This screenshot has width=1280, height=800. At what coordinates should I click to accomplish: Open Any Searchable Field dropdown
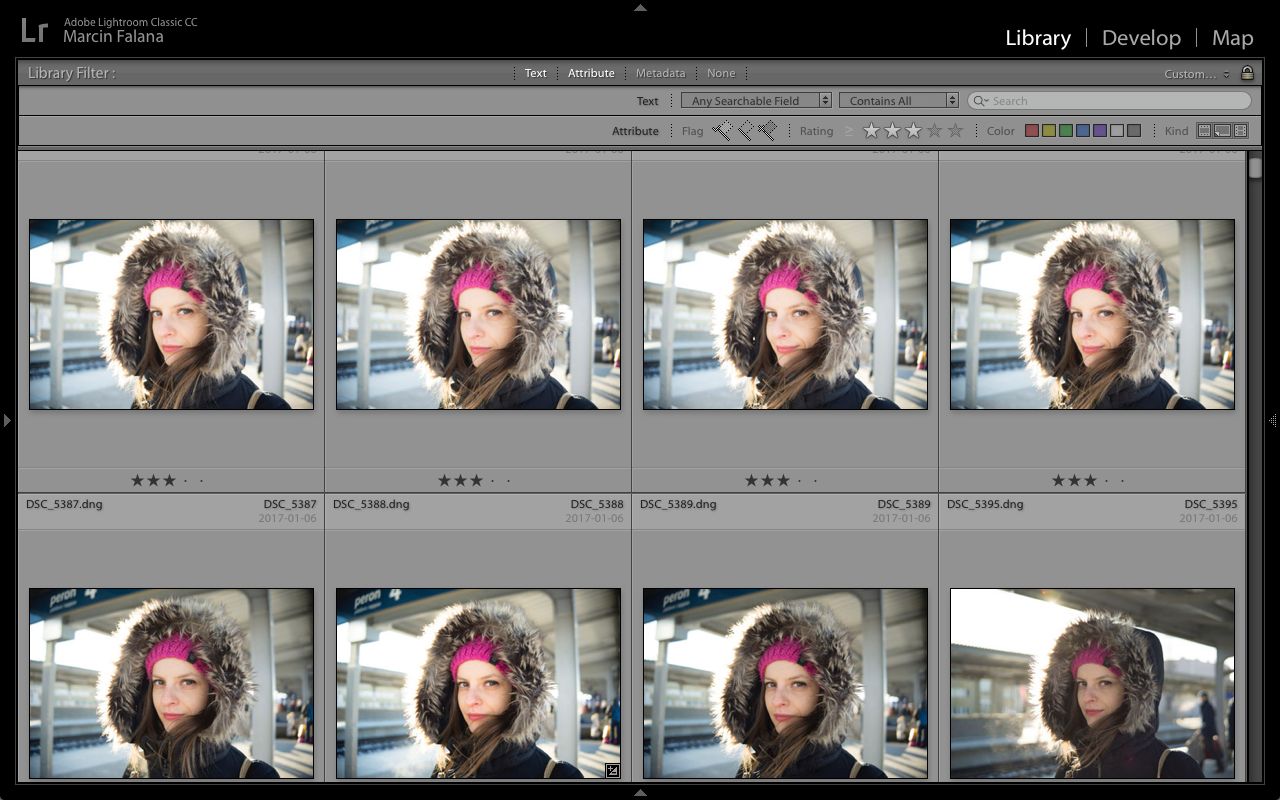756,101
